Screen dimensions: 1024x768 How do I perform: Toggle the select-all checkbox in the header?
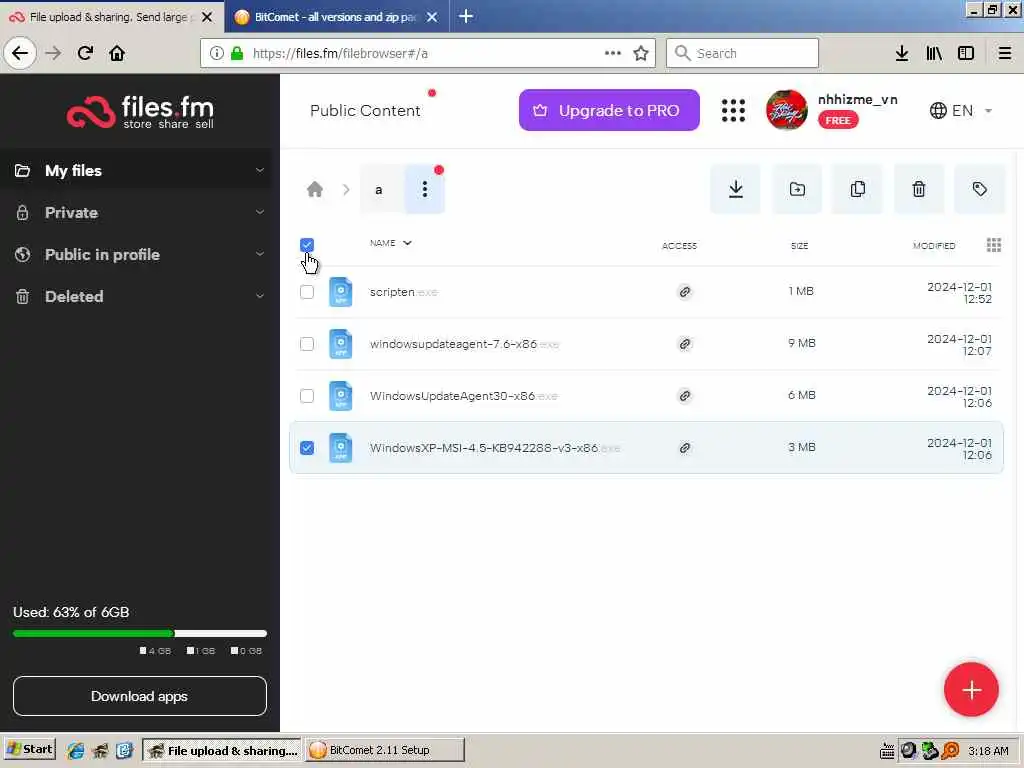pyautogui.click(x=307, y=245)
